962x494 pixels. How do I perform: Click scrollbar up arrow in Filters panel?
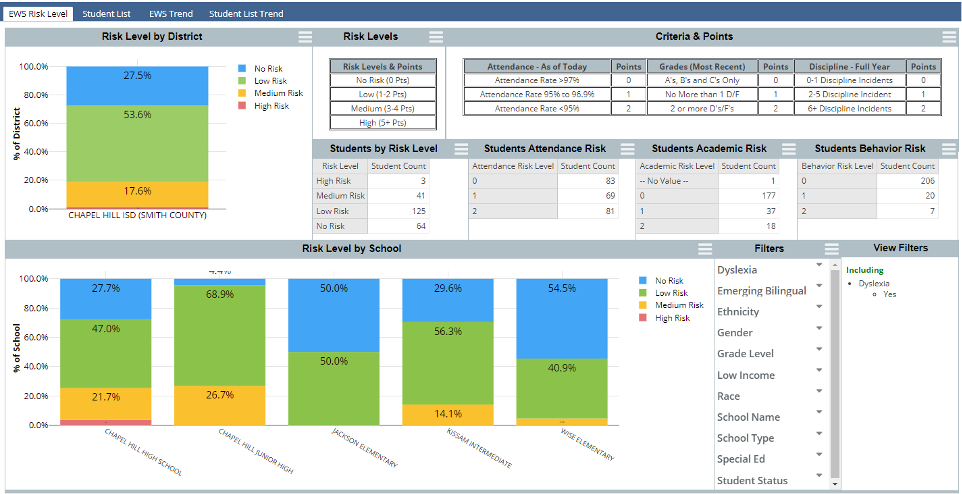coord(834,264)
